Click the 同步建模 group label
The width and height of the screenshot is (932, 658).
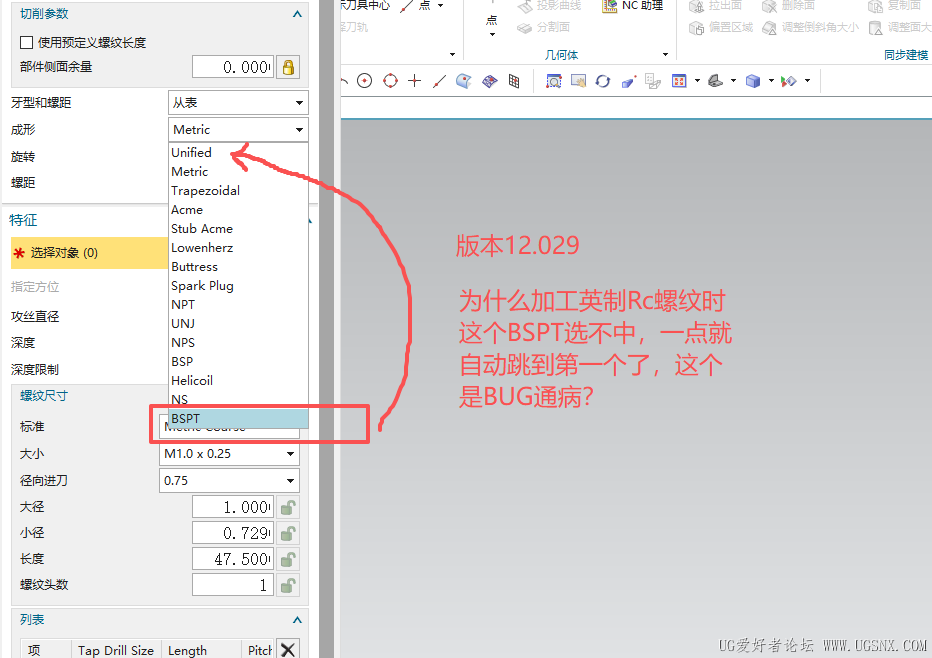click(906, 55)
